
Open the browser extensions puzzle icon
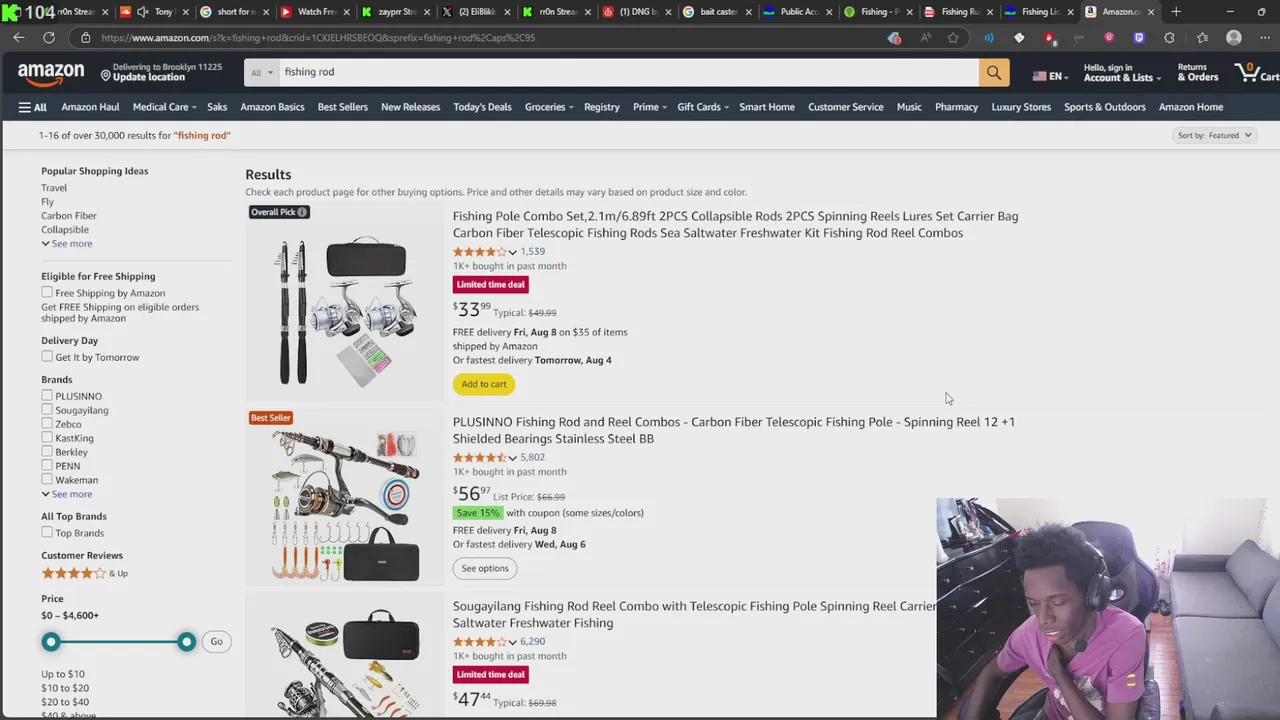coord(1169,37)
